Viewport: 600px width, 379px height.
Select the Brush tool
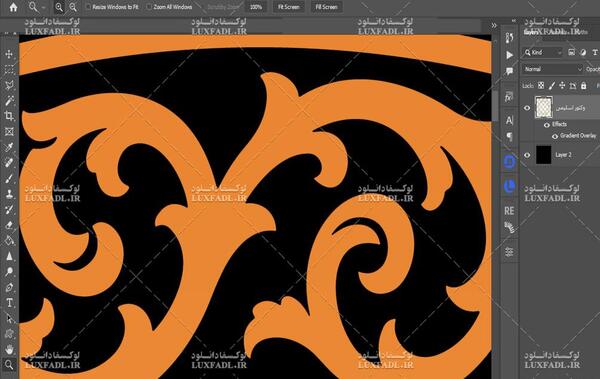click(9, 178)
